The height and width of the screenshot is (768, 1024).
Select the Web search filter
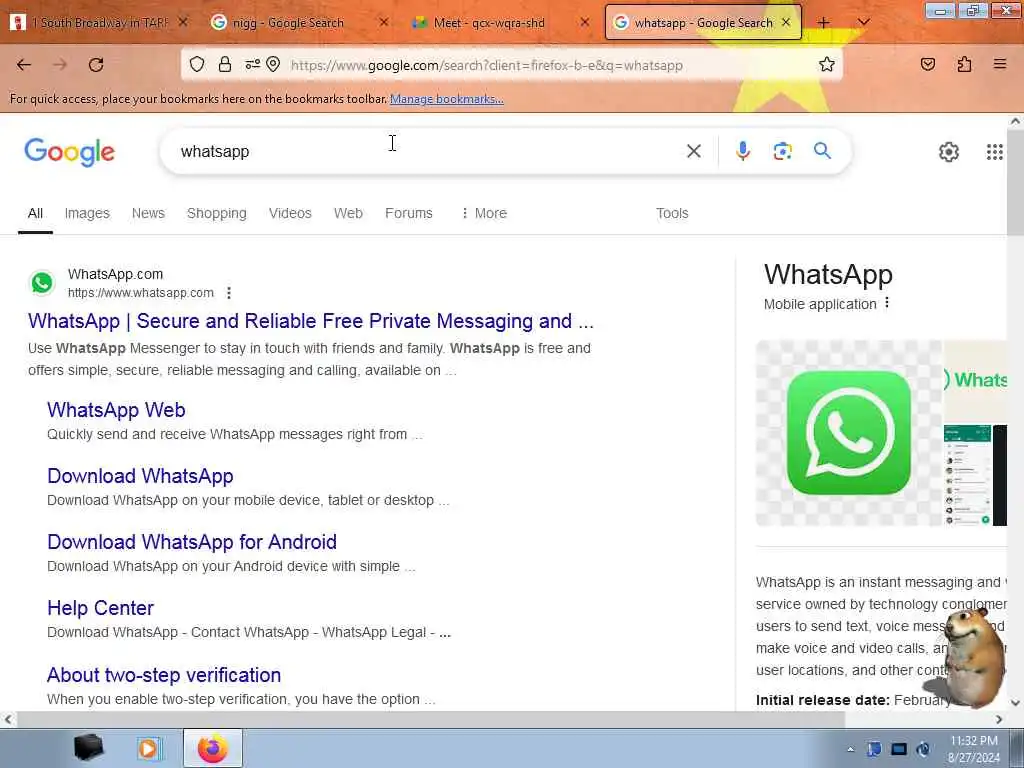348,214
